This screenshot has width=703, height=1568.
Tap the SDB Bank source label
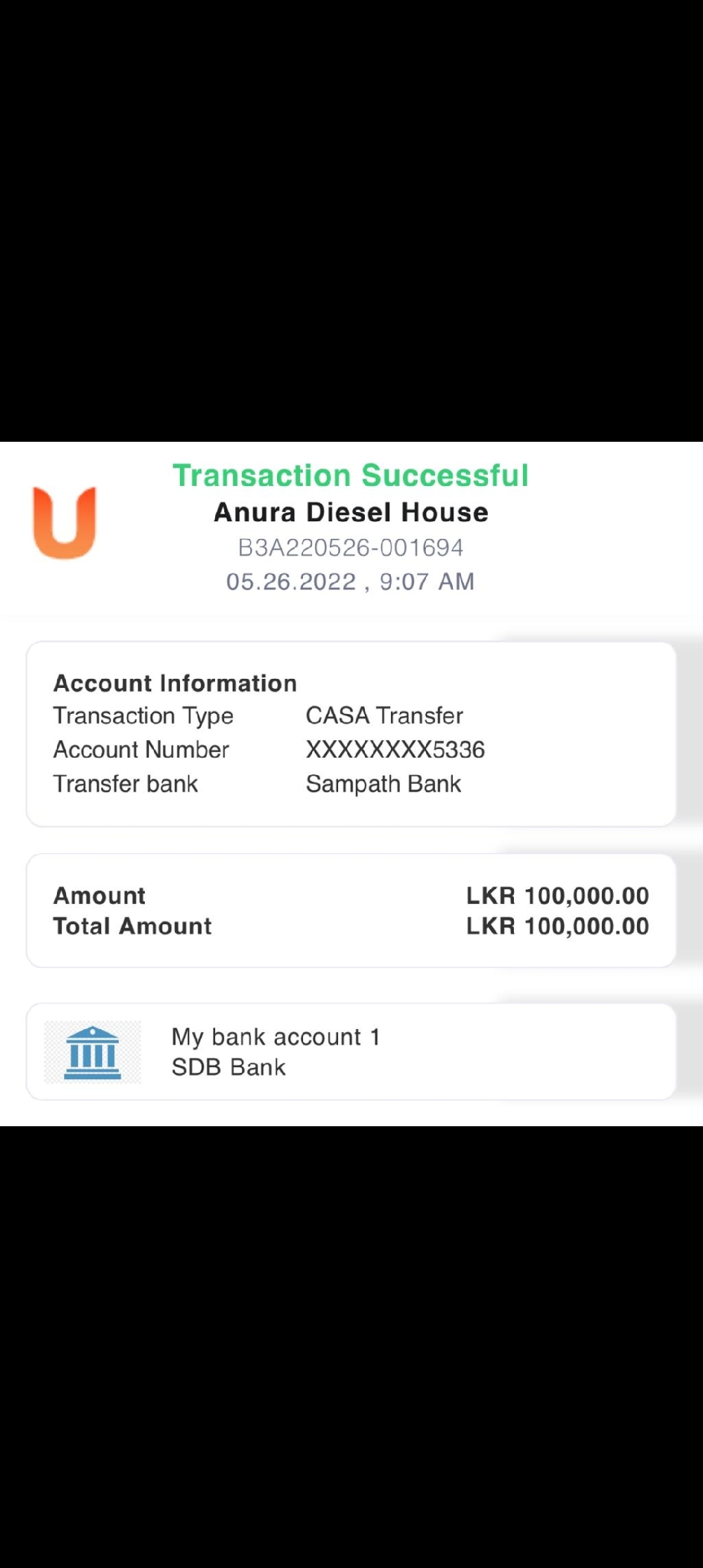[x=229, y=1067]
